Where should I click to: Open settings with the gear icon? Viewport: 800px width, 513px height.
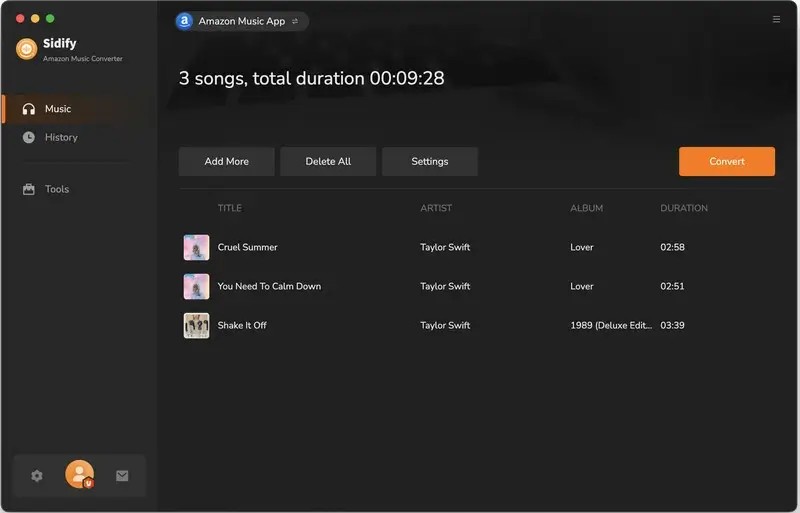point(37,476)
